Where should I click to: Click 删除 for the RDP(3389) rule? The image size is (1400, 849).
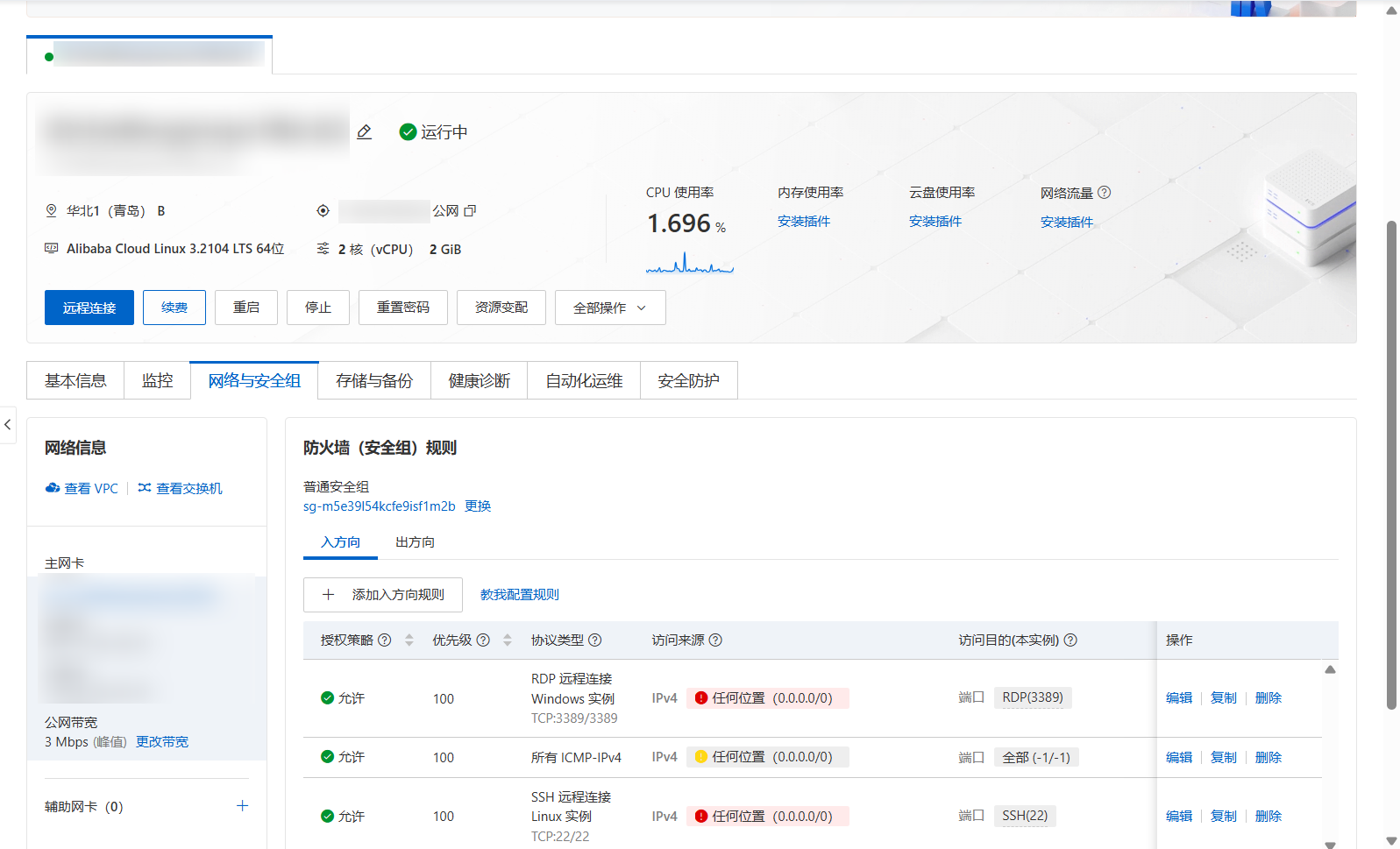(1269, 698)
